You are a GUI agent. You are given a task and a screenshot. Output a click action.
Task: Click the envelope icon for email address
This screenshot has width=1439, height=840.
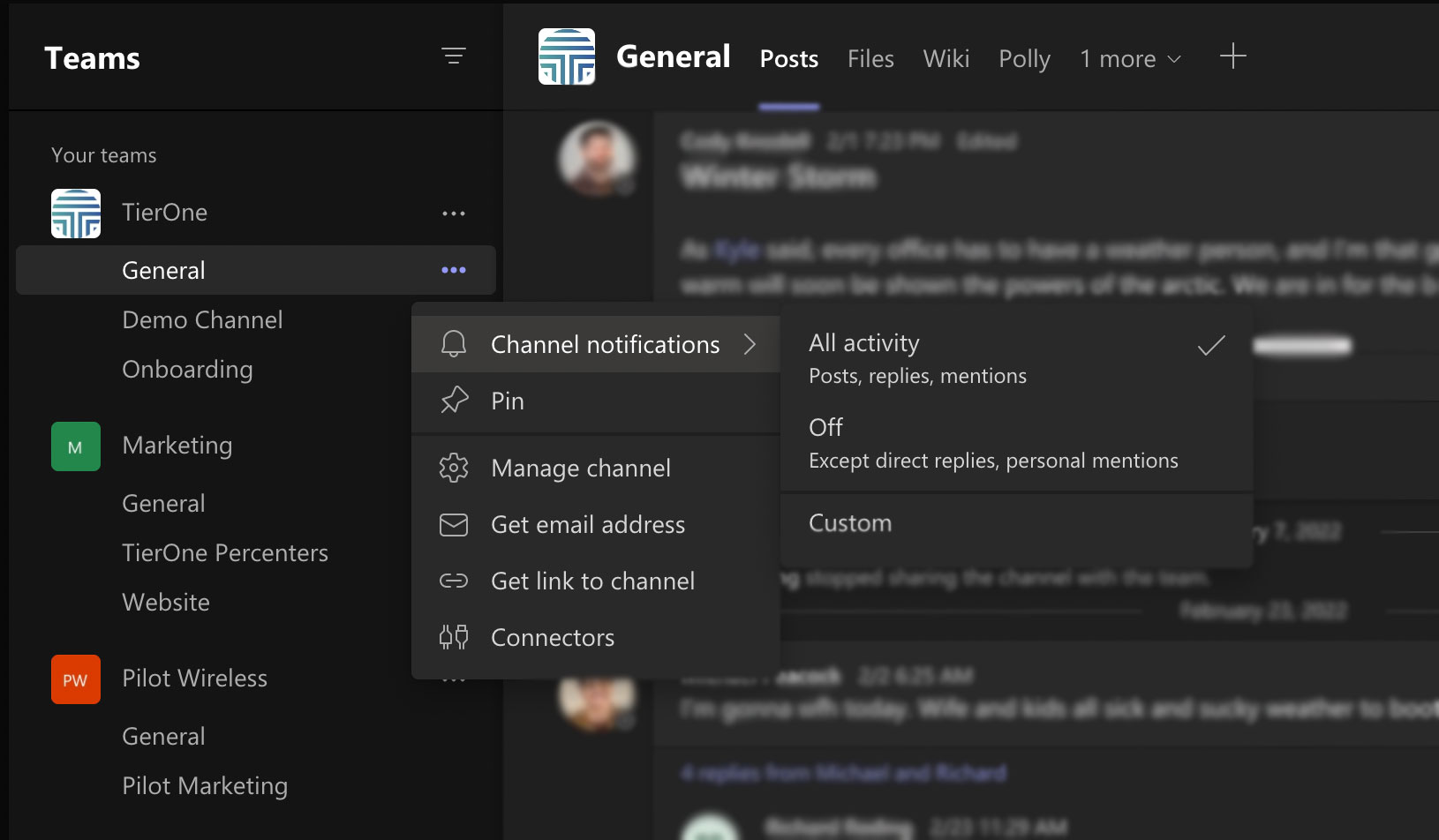[x=454, y=525]
